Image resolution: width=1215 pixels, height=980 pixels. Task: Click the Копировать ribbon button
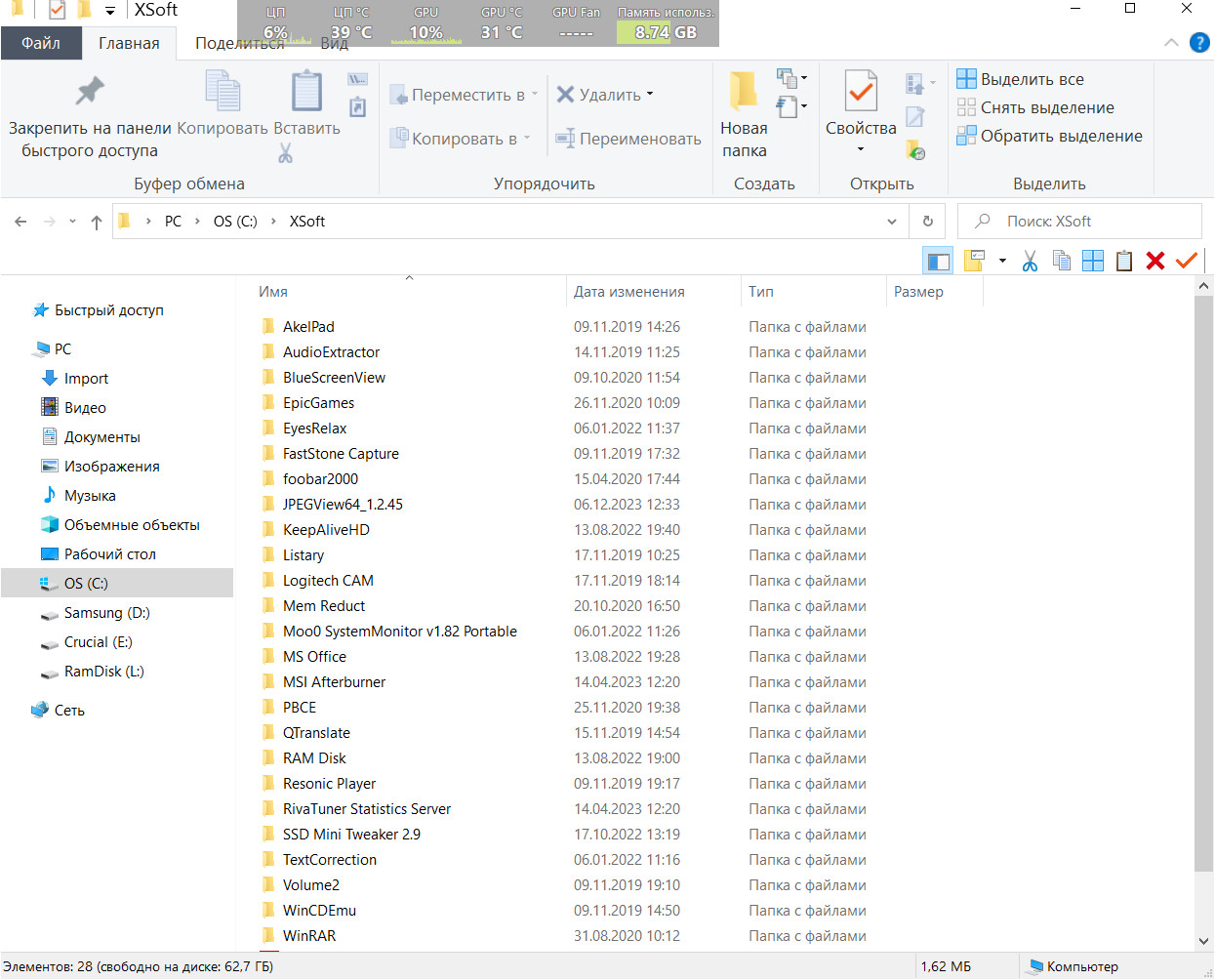pos(223,104)
